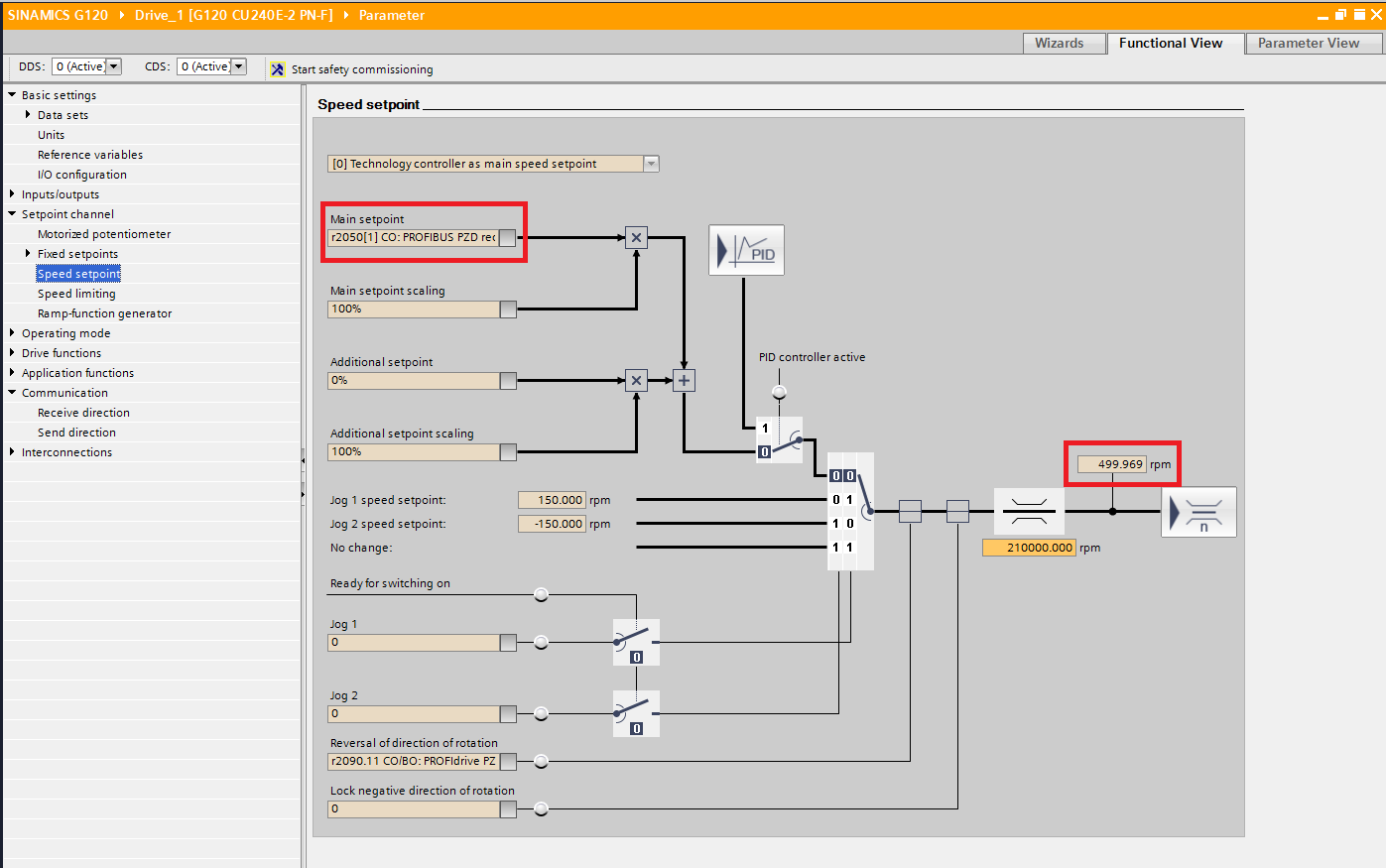
Task: Open Main setpoint scaling interconnection button
Action: click(508, 310)
